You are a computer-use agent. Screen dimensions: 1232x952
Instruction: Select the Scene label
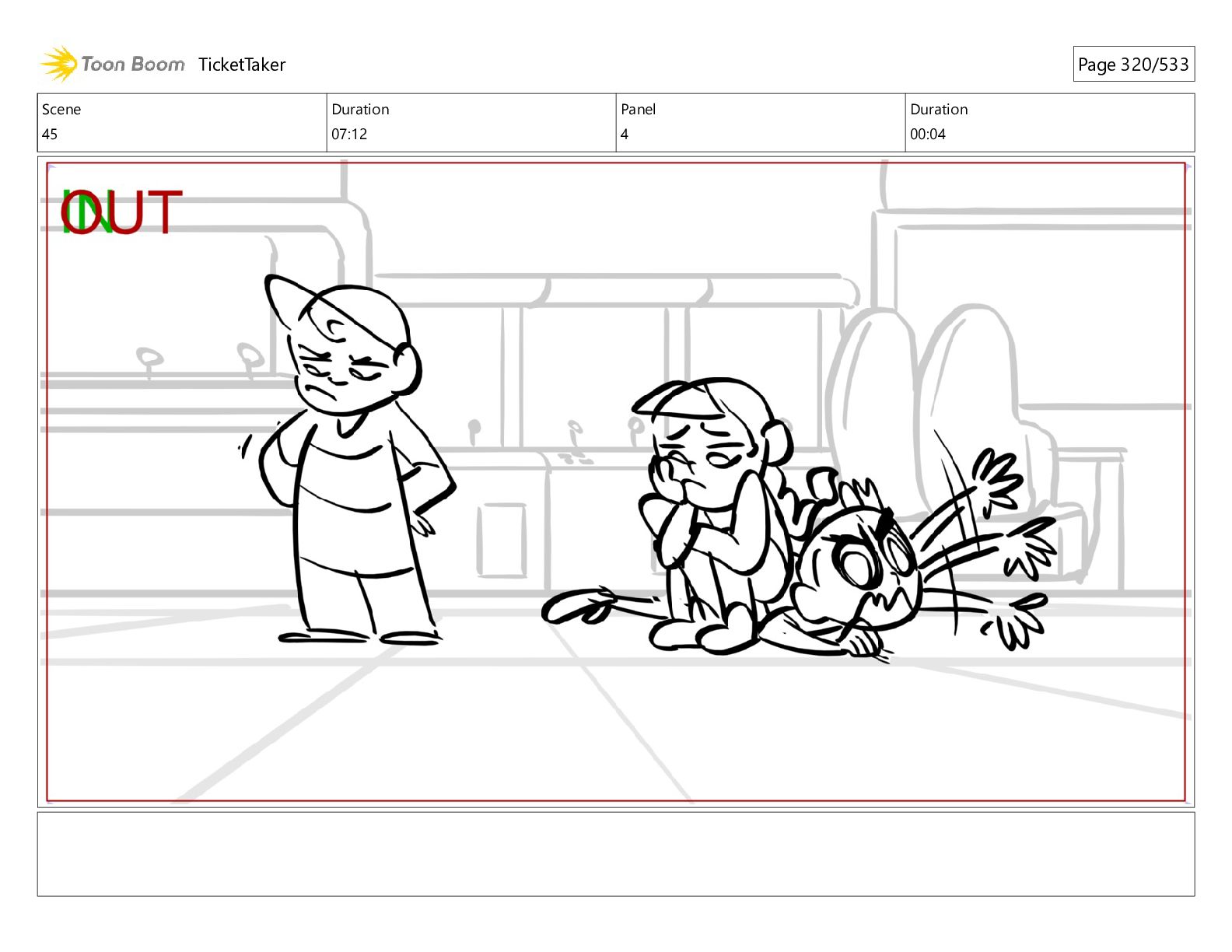(61, 109)
